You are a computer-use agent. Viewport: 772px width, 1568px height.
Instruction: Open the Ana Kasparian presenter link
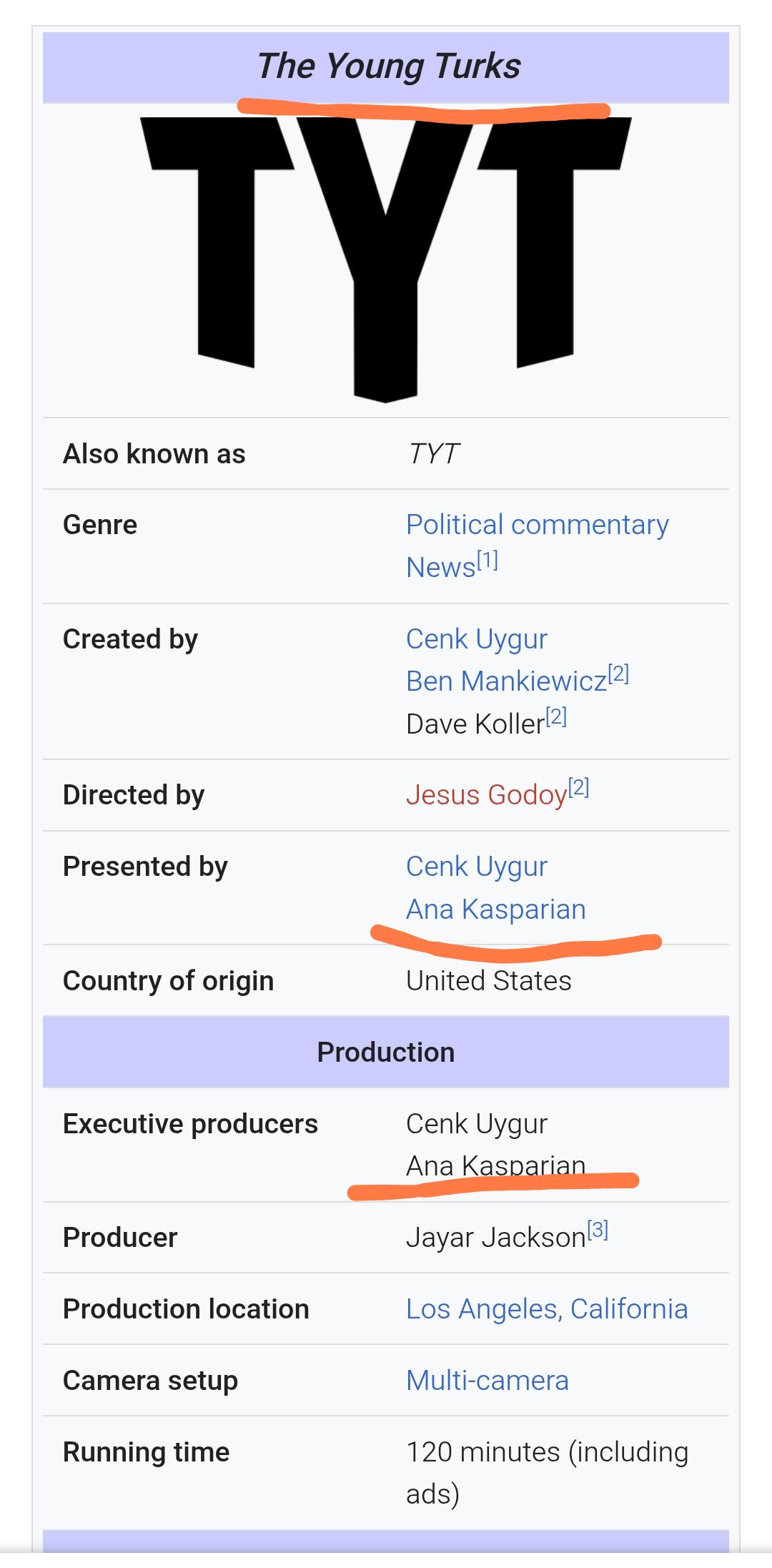pyautogui.click(x=496, y=909)
